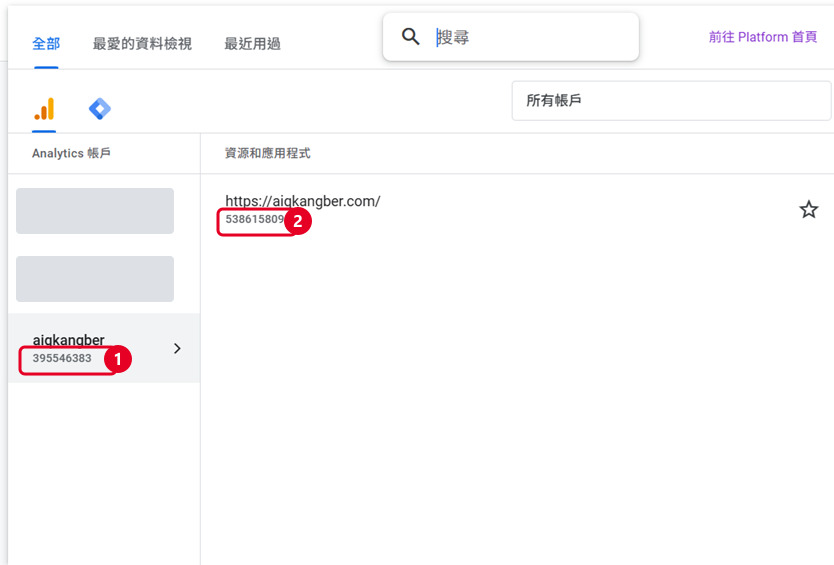Image resolution: width=834 pixels, height=565 pixels.
Task: Click the account ID 395546383
Action: pyautogui.click(x=62, y=358)
